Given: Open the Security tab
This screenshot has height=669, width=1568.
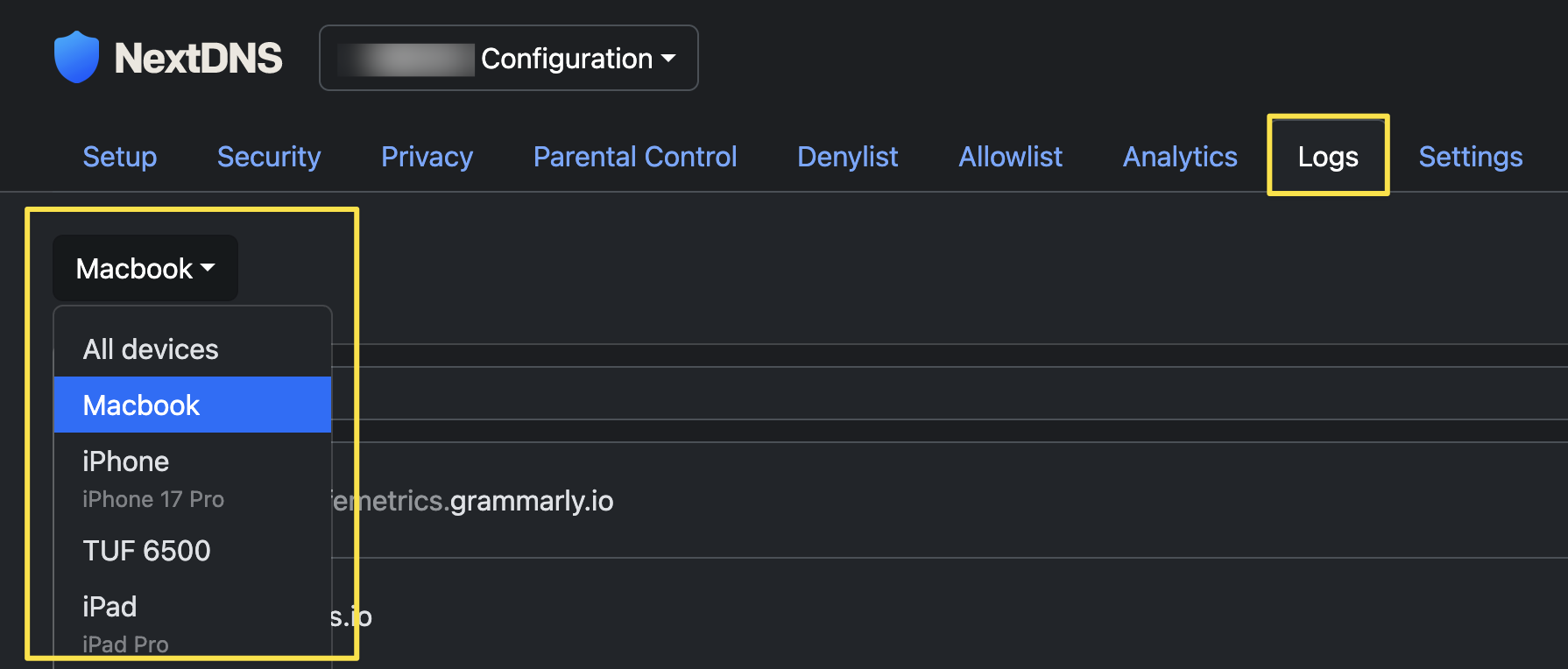Looking at the screenshot, I should coord(269,157).
